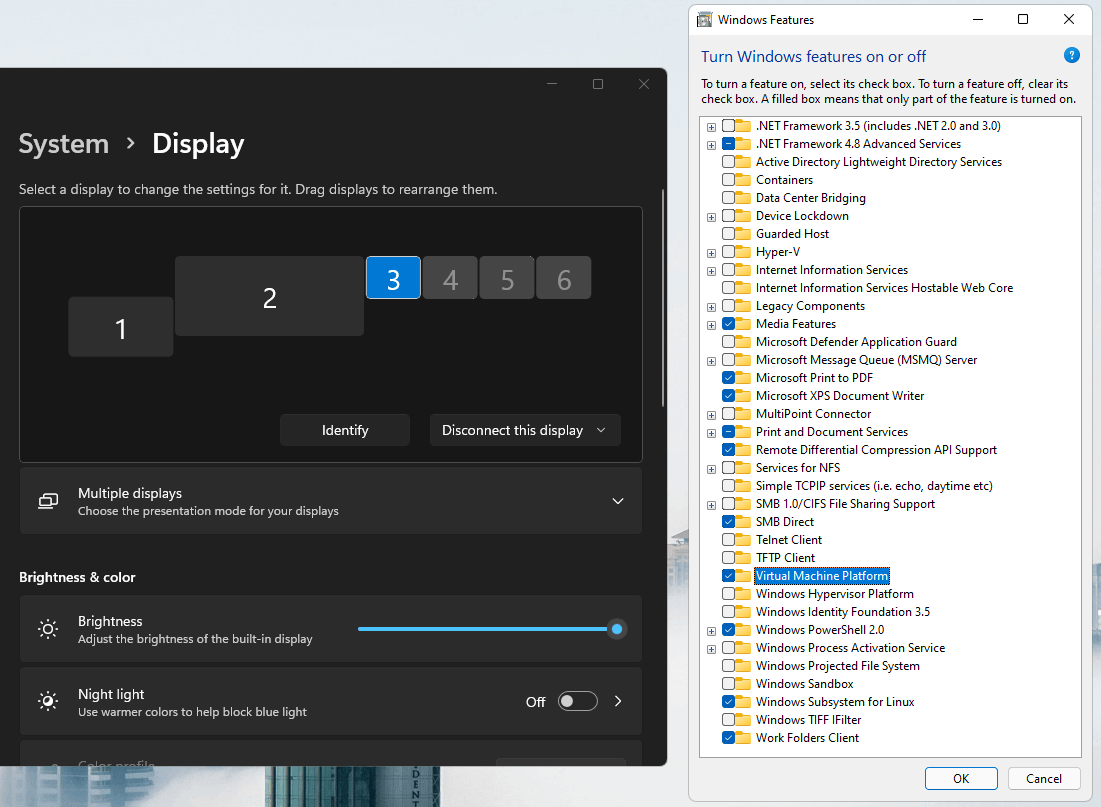Expand the Internet Information Services tree node

(x=711, y=270)
